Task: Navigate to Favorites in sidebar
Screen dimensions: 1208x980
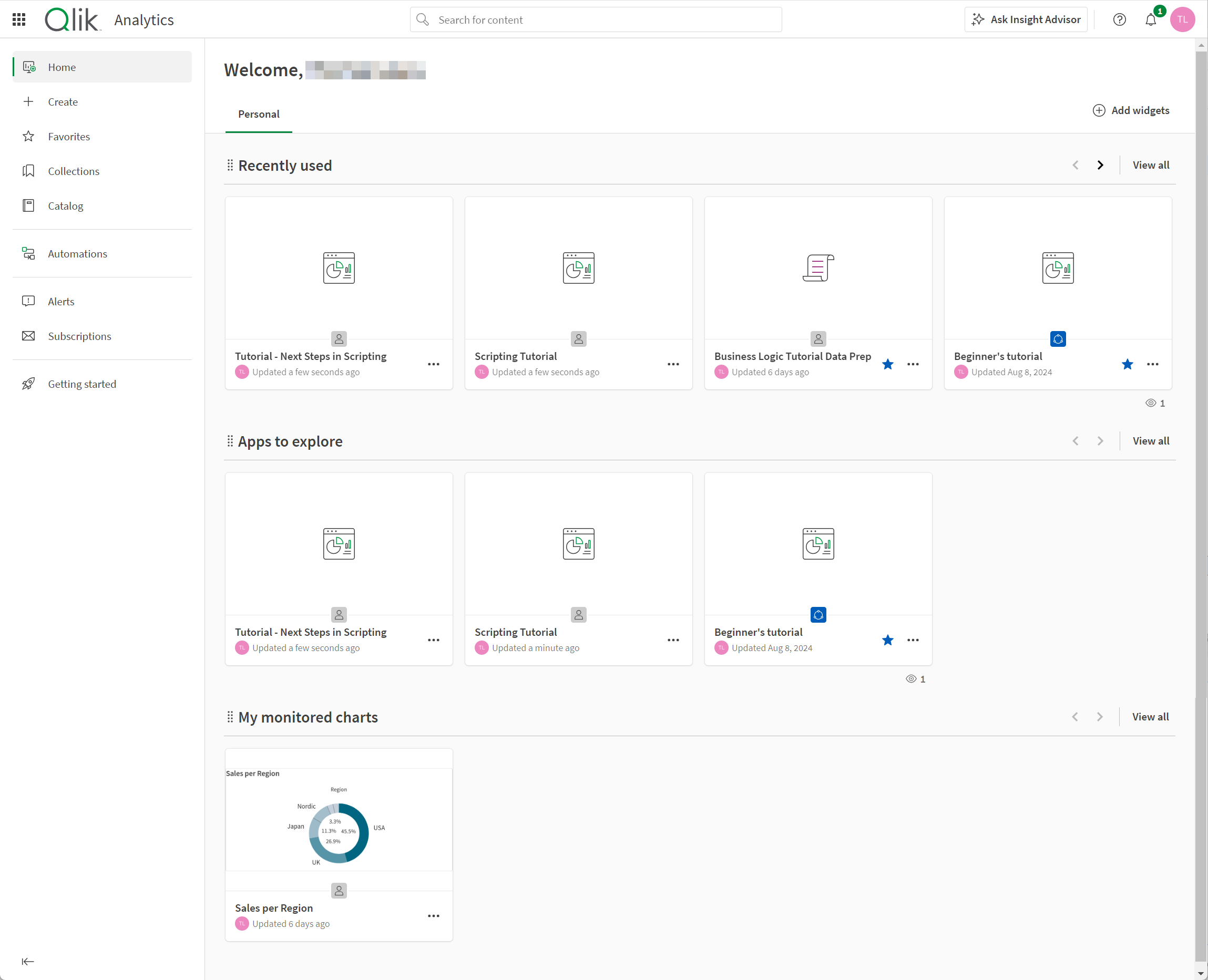Action: click(69, 136)
